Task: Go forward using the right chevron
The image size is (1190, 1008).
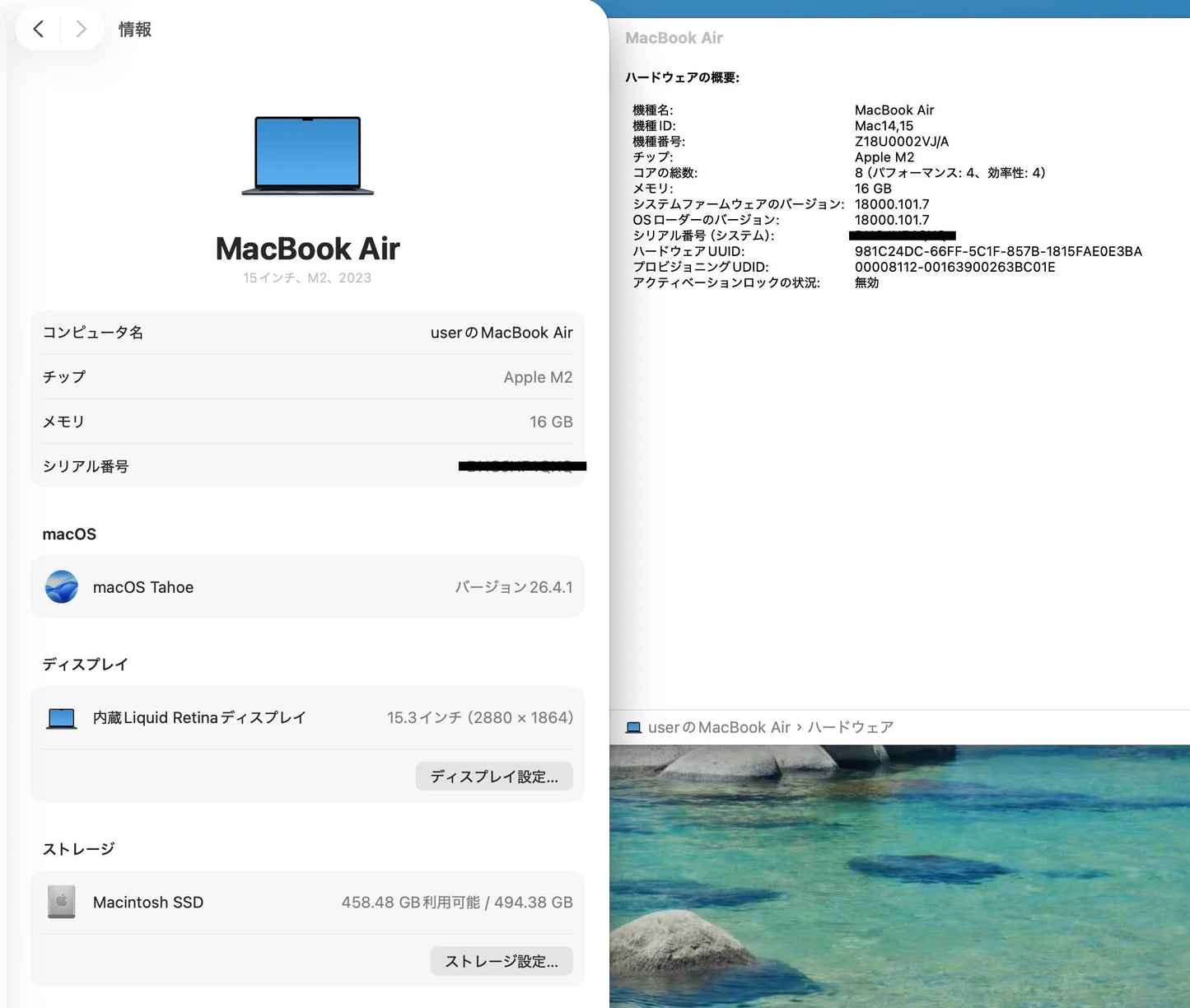Action: (x=81, y=30)
